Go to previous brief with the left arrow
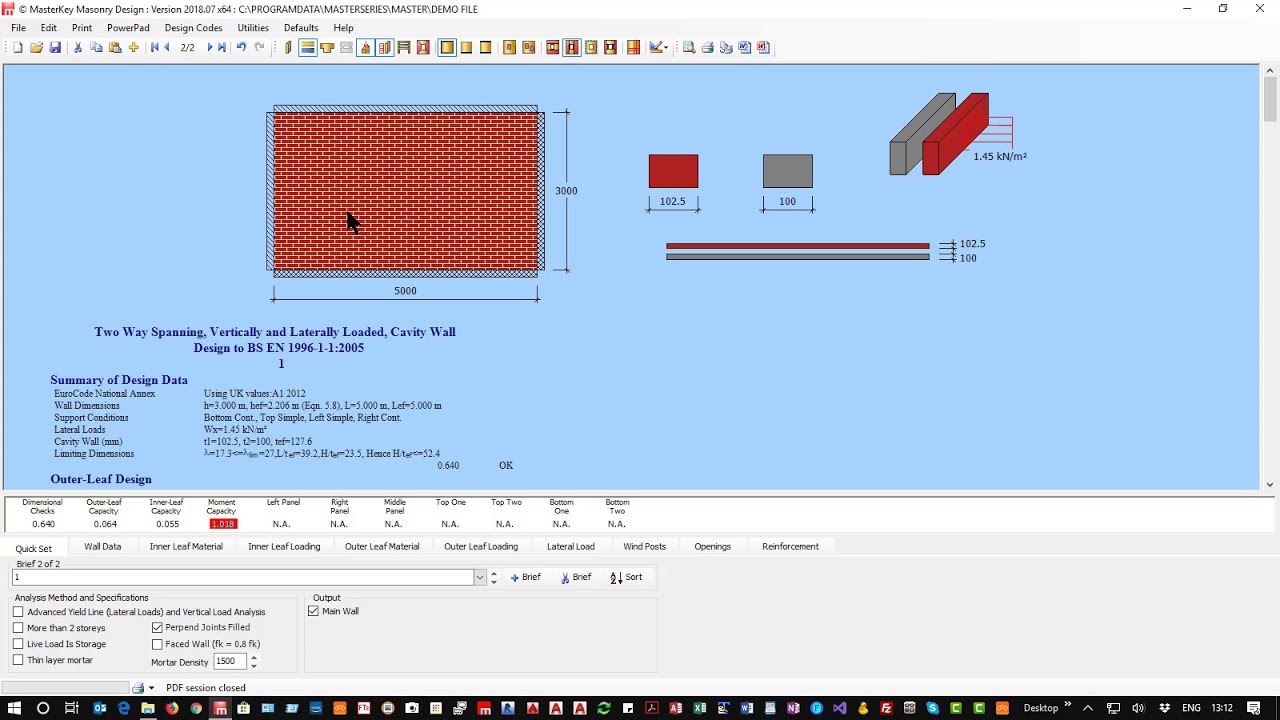The image size is (1280, 720). tap(166, 47)
